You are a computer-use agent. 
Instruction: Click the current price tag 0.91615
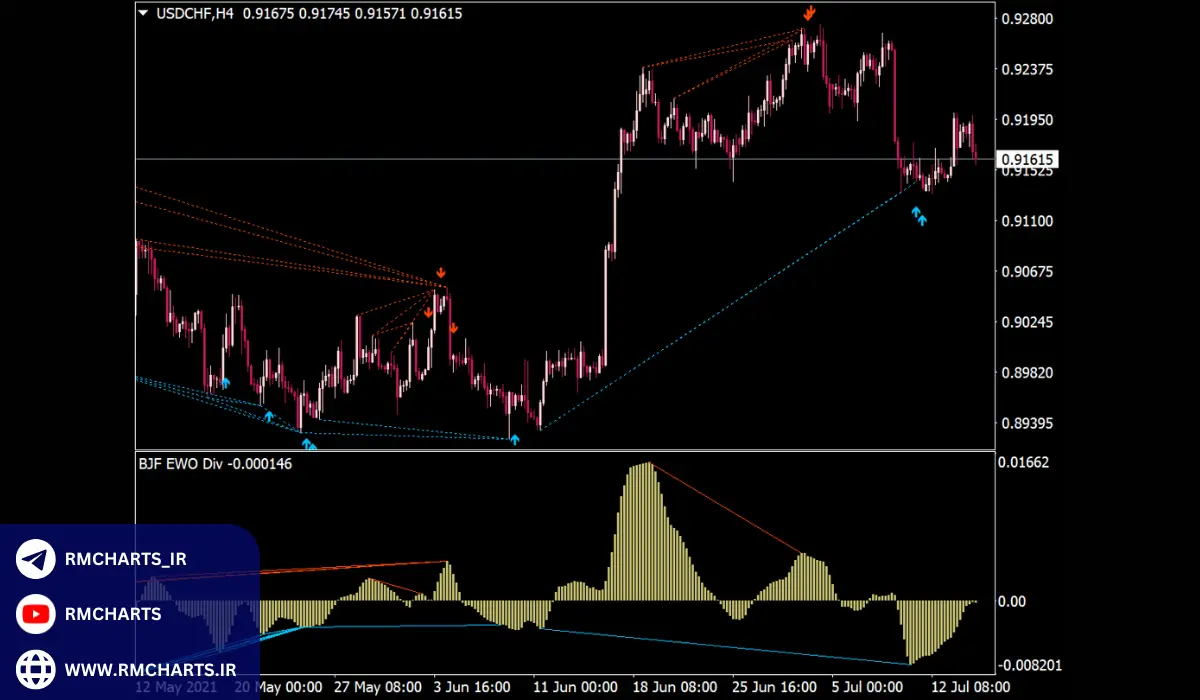pos(1025,159)
